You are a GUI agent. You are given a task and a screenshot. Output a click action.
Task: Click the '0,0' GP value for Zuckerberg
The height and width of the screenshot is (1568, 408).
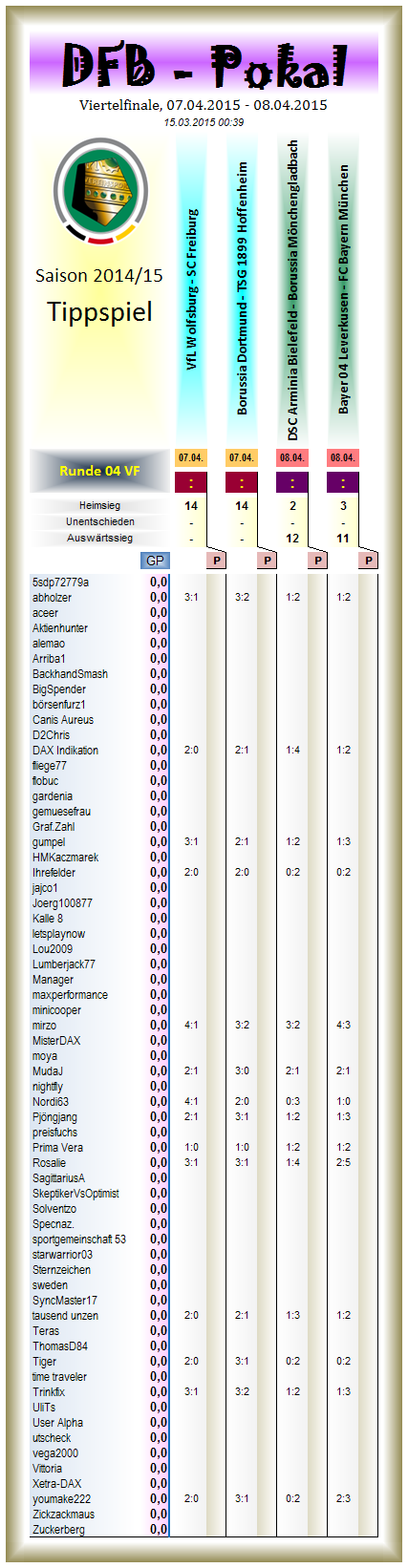pos(159,1529)
